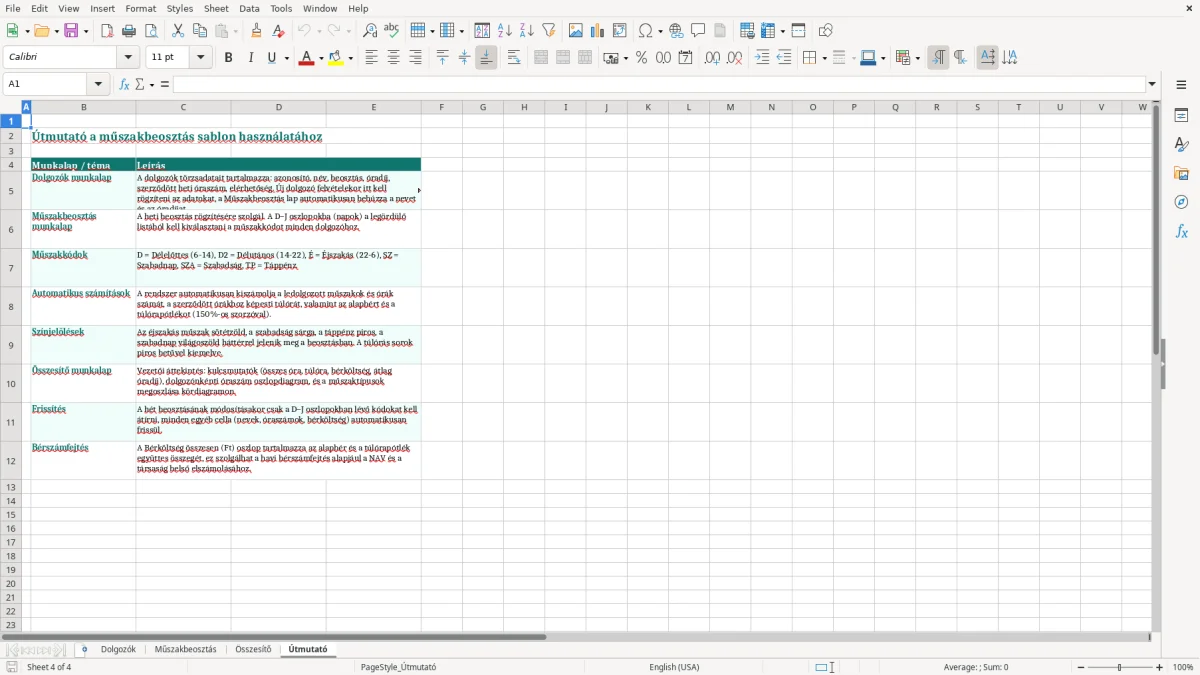This screenshot has height=675, width=1200.
Task: Open the font size dropdown
Action: pyautogui.click(x=200, y=58)
